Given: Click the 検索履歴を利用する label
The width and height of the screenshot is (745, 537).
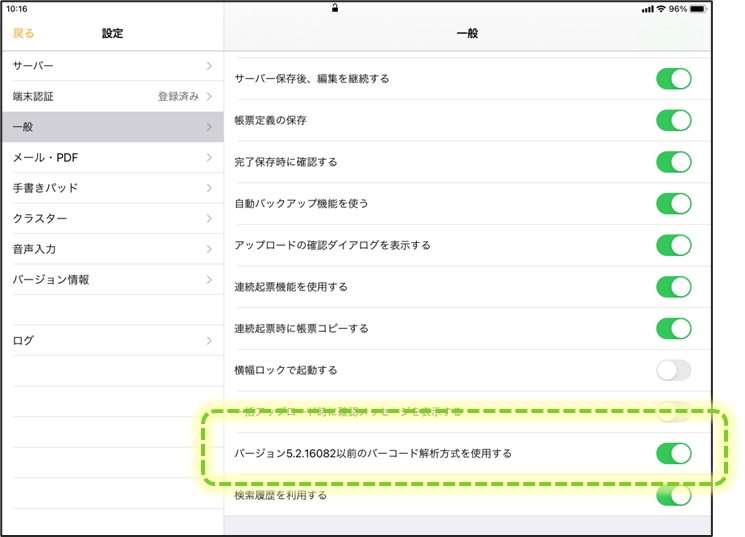Looking at the screenshot, I should click(280, 495).
